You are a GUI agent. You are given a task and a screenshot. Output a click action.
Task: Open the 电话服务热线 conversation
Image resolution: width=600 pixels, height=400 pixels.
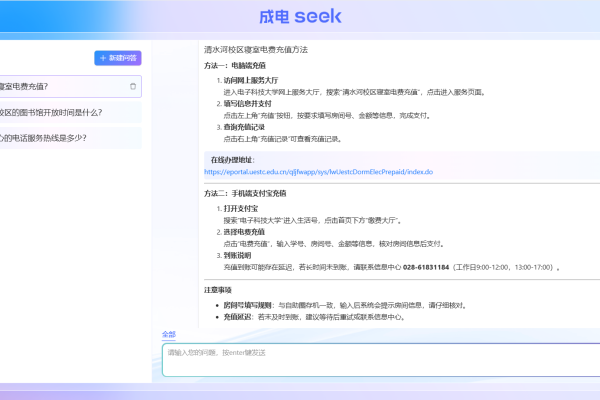point(71,138)
